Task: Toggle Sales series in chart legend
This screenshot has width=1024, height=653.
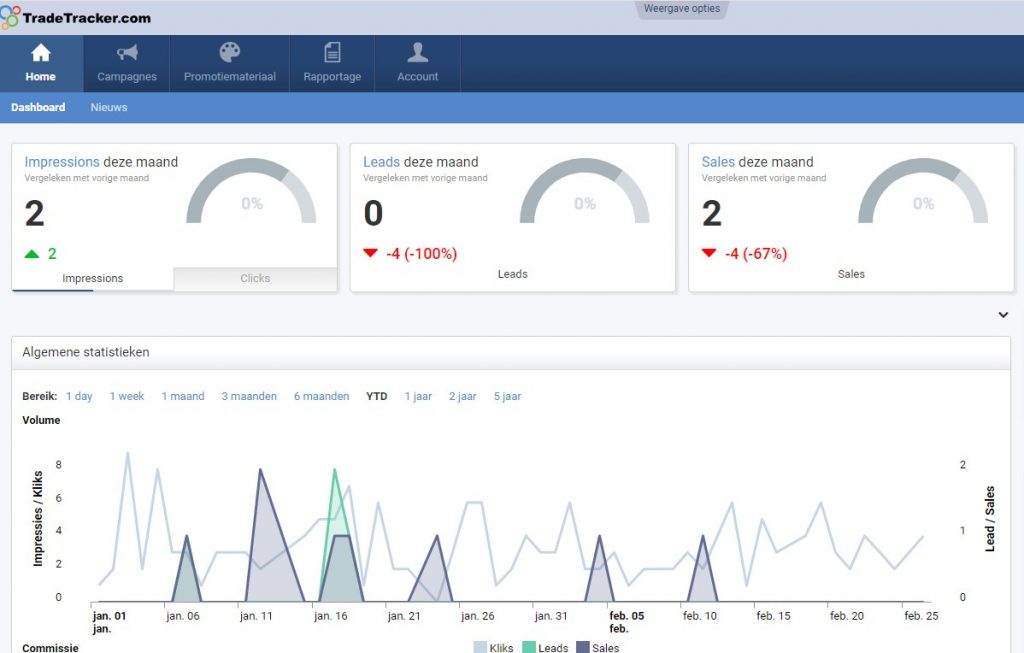Action: (597, 648)
